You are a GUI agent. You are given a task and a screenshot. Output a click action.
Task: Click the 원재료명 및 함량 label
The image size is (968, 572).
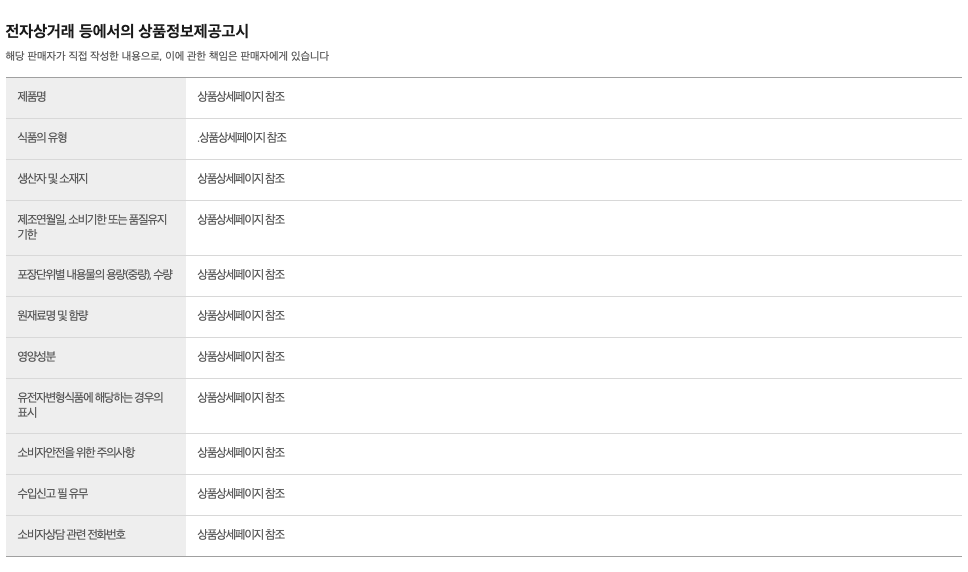point(53,316)
